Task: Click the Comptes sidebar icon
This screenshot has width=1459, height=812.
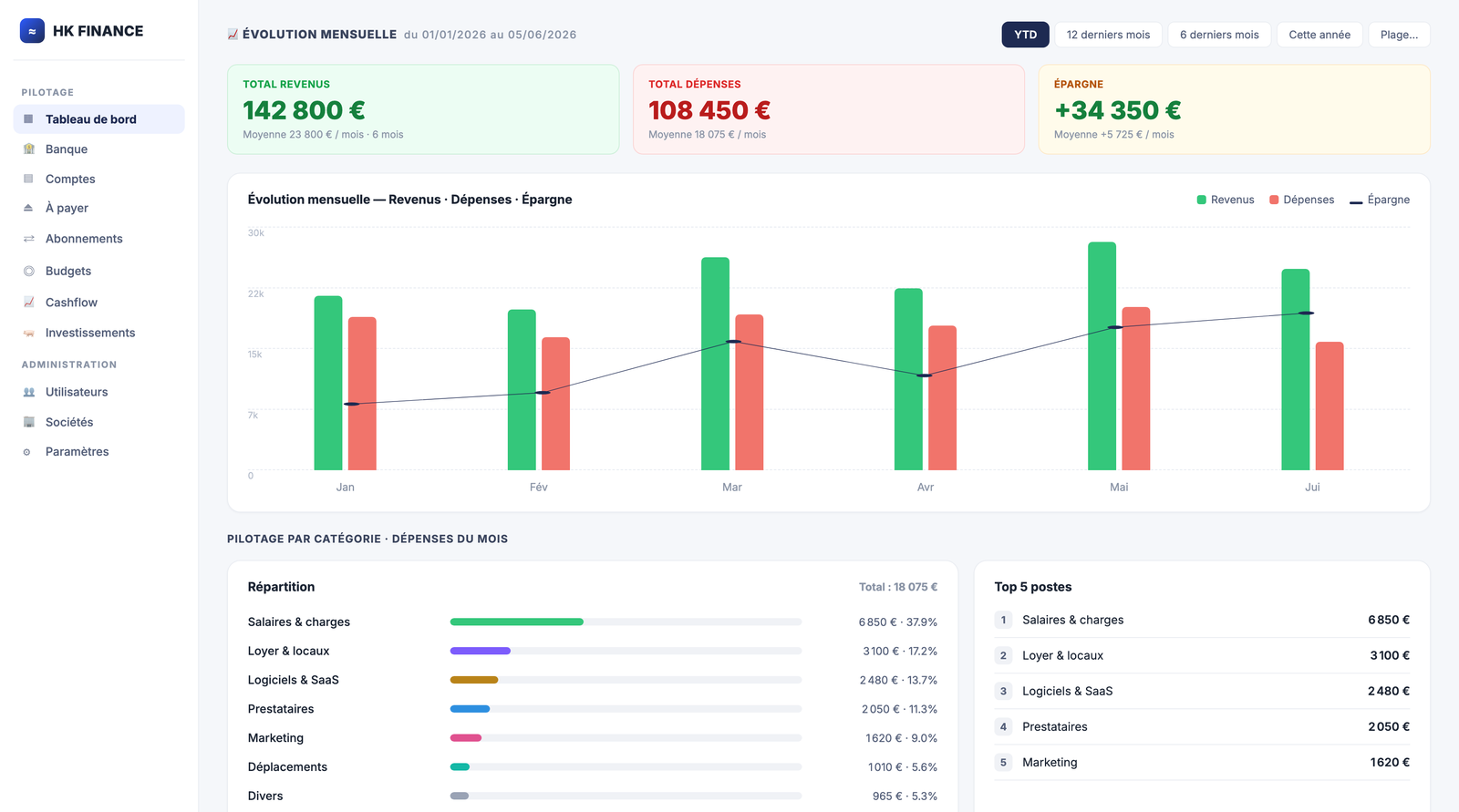Action: [x=28, y=179]
